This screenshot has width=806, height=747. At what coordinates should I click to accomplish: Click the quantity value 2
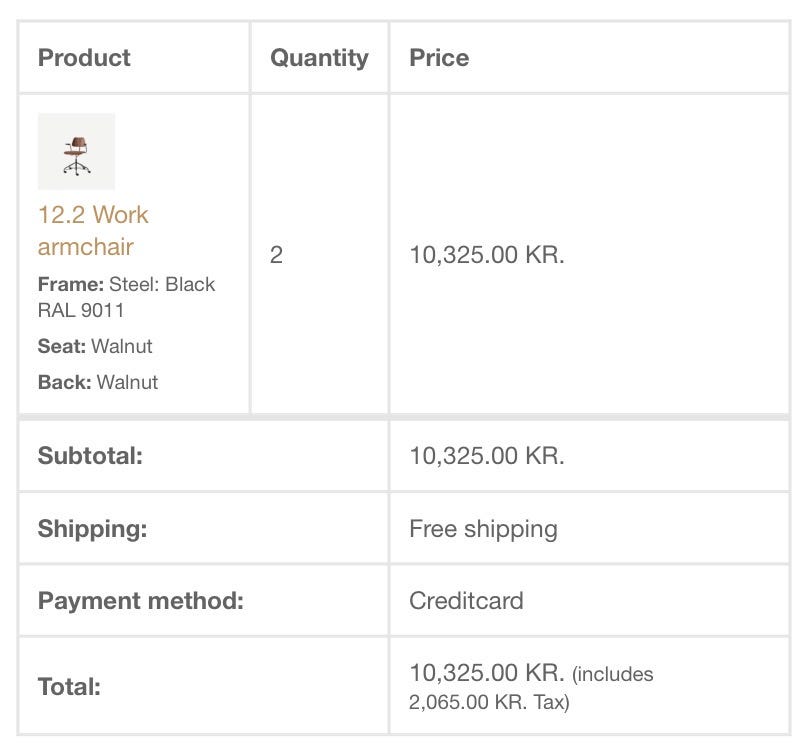[x=276, y=255]
